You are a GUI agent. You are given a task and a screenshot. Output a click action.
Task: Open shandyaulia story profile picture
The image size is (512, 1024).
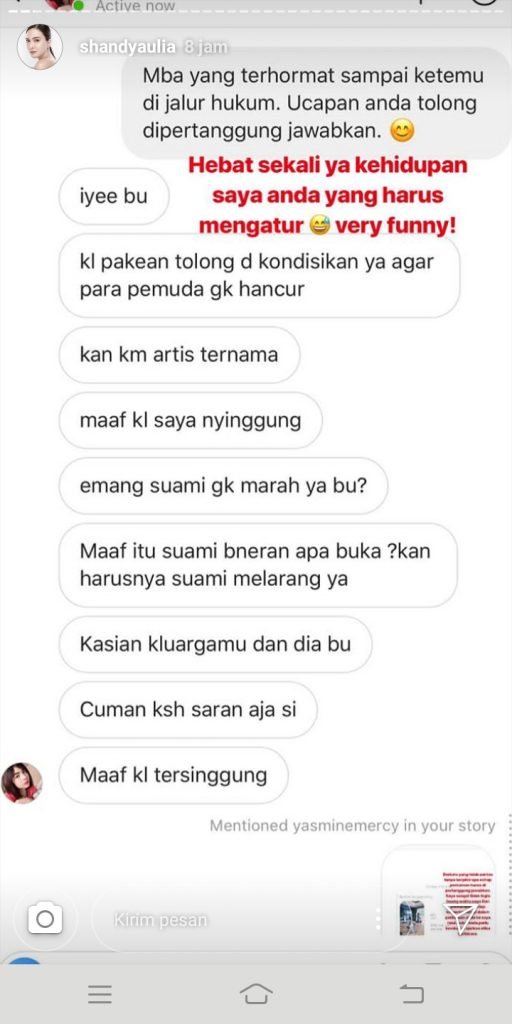[39, 47]
